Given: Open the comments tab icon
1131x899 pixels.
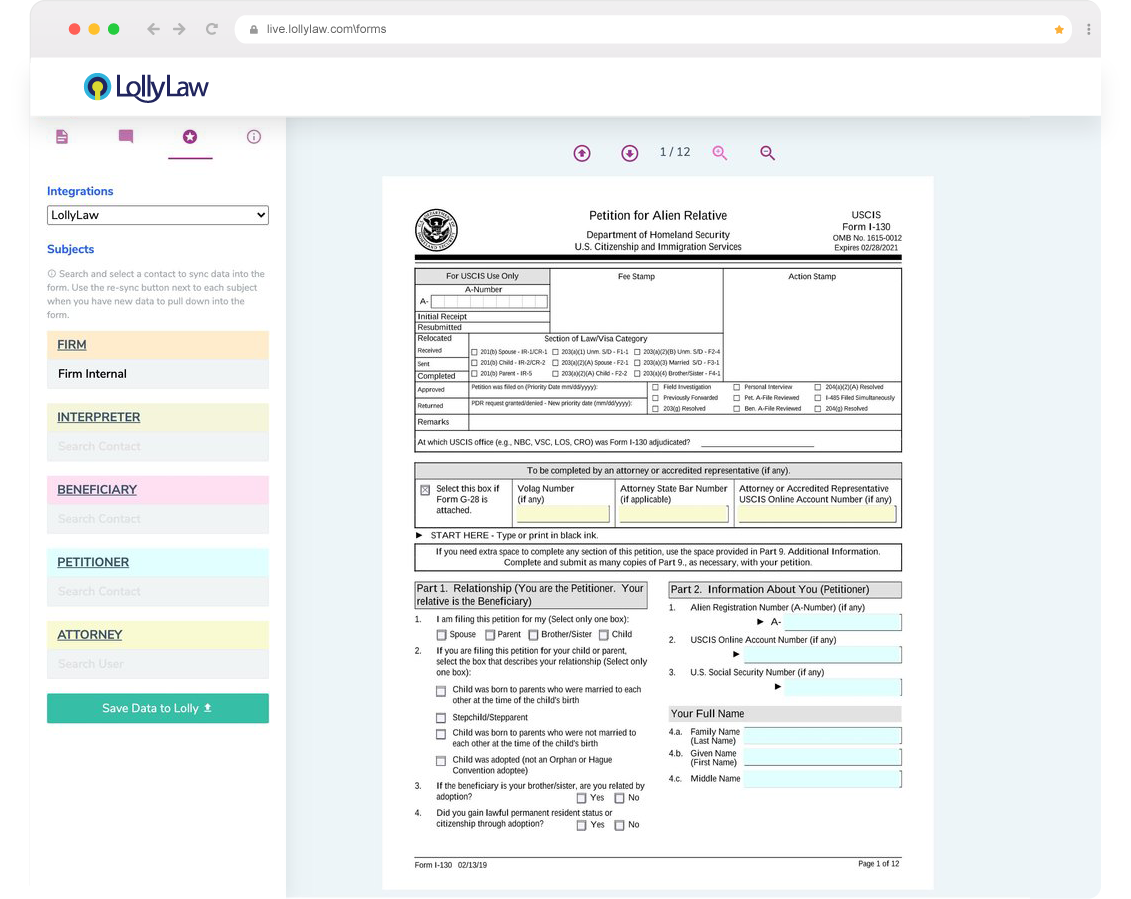Looking at the screenshot, I should 126,136.
